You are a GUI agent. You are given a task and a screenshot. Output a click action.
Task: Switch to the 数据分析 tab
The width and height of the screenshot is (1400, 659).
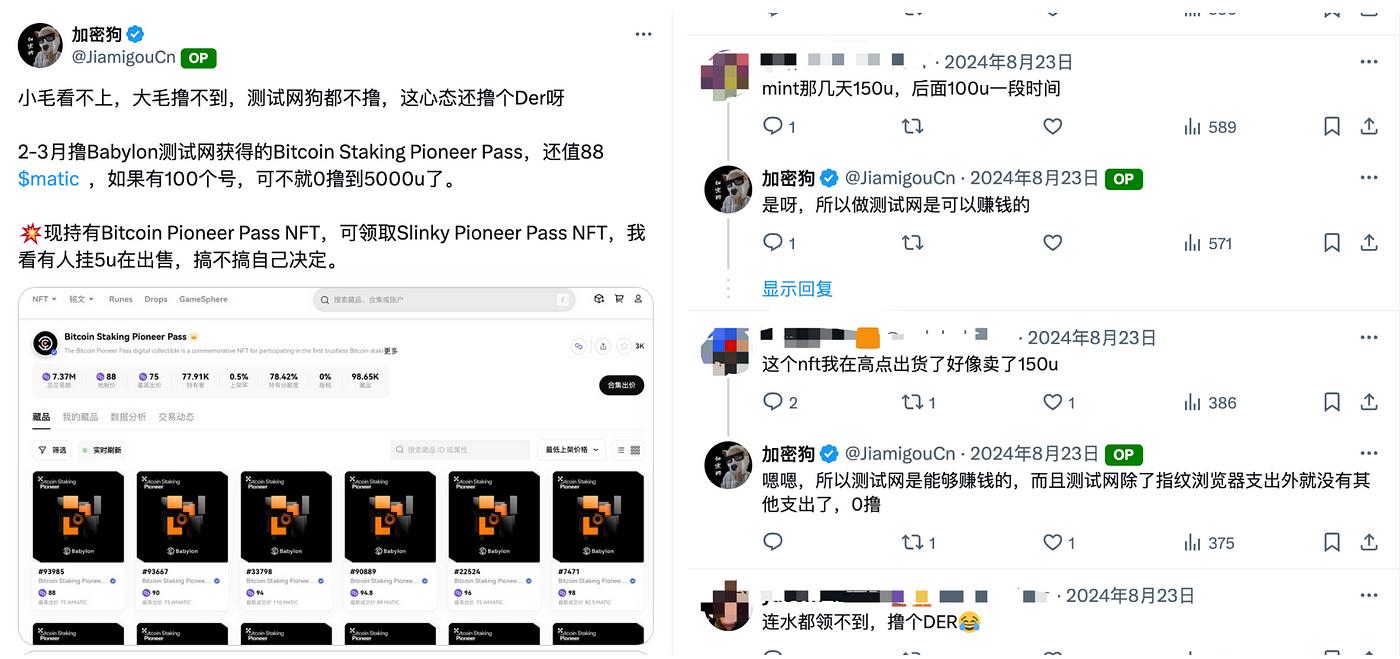(130, 417)
